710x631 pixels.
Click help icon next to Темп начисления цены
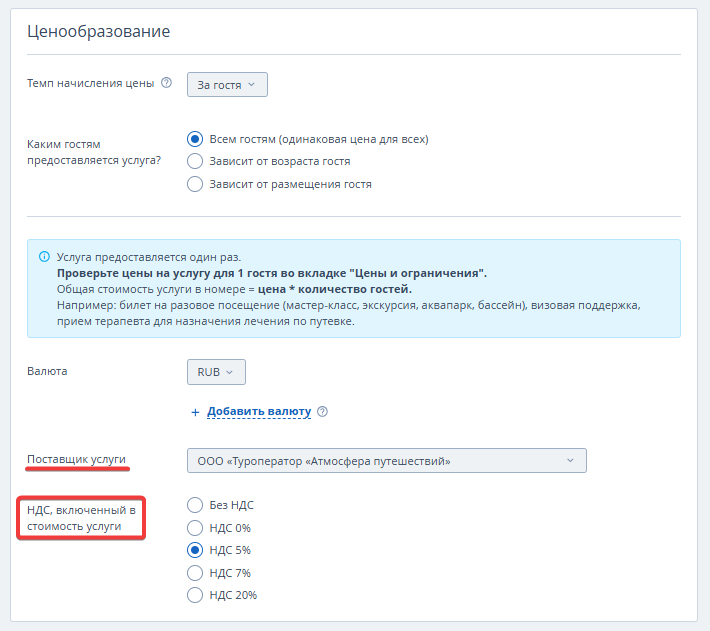click(167, 84)
